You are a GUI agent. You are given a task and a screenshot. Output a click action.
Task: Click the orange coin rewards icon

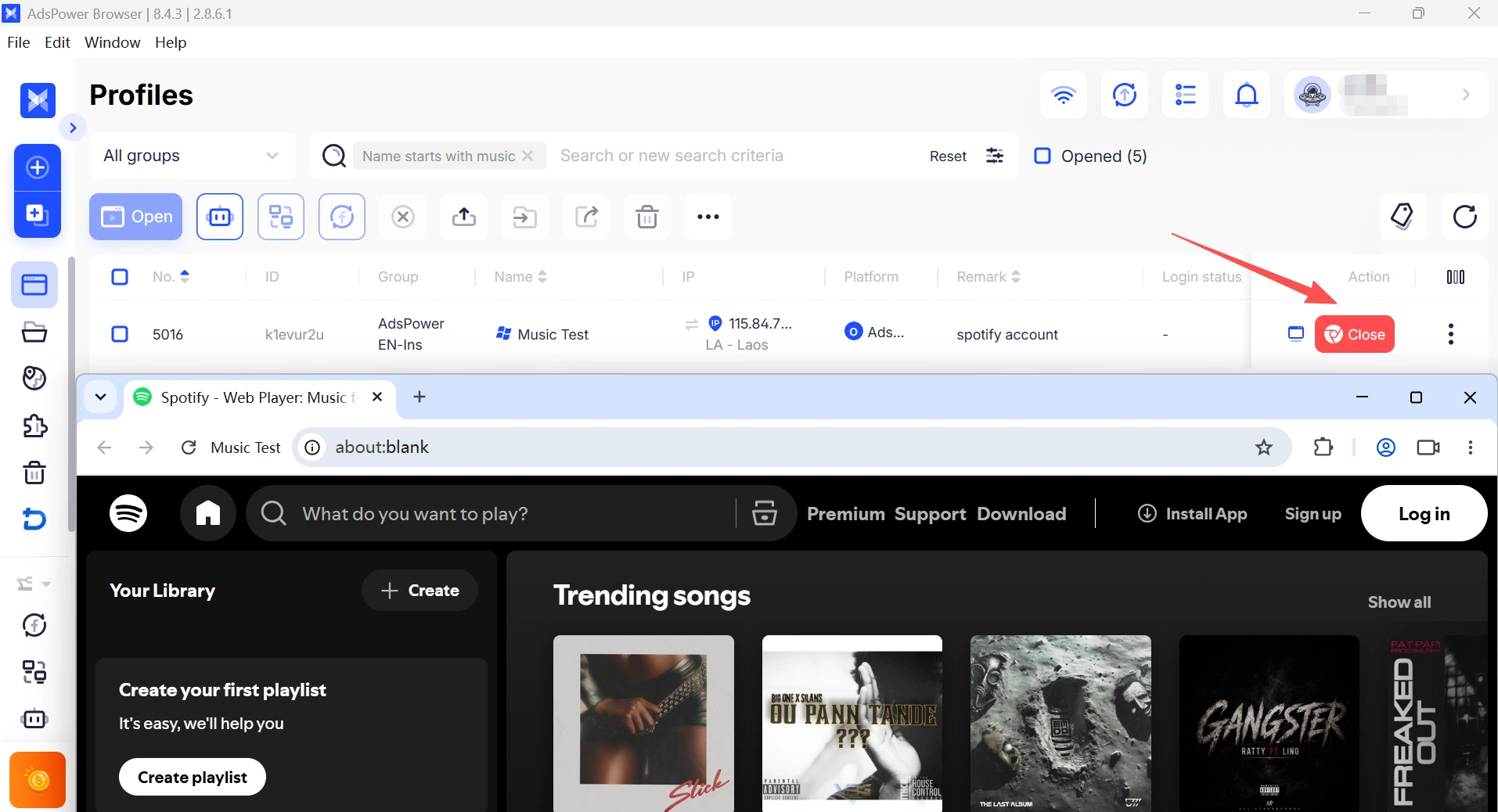(38, 780)
